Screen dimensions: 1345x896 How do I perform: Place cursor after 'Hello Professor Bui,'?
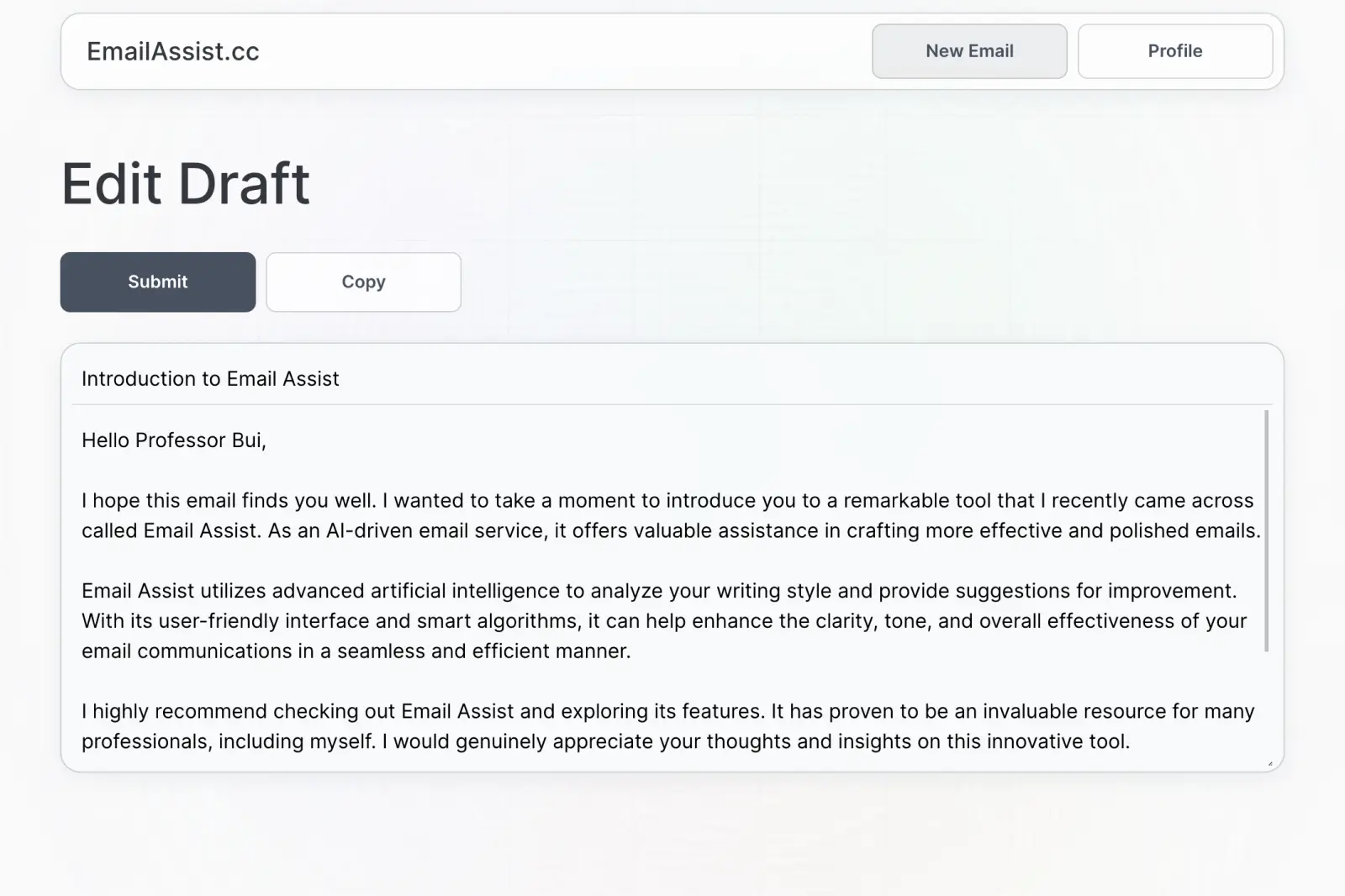click(x=269, y=440)
